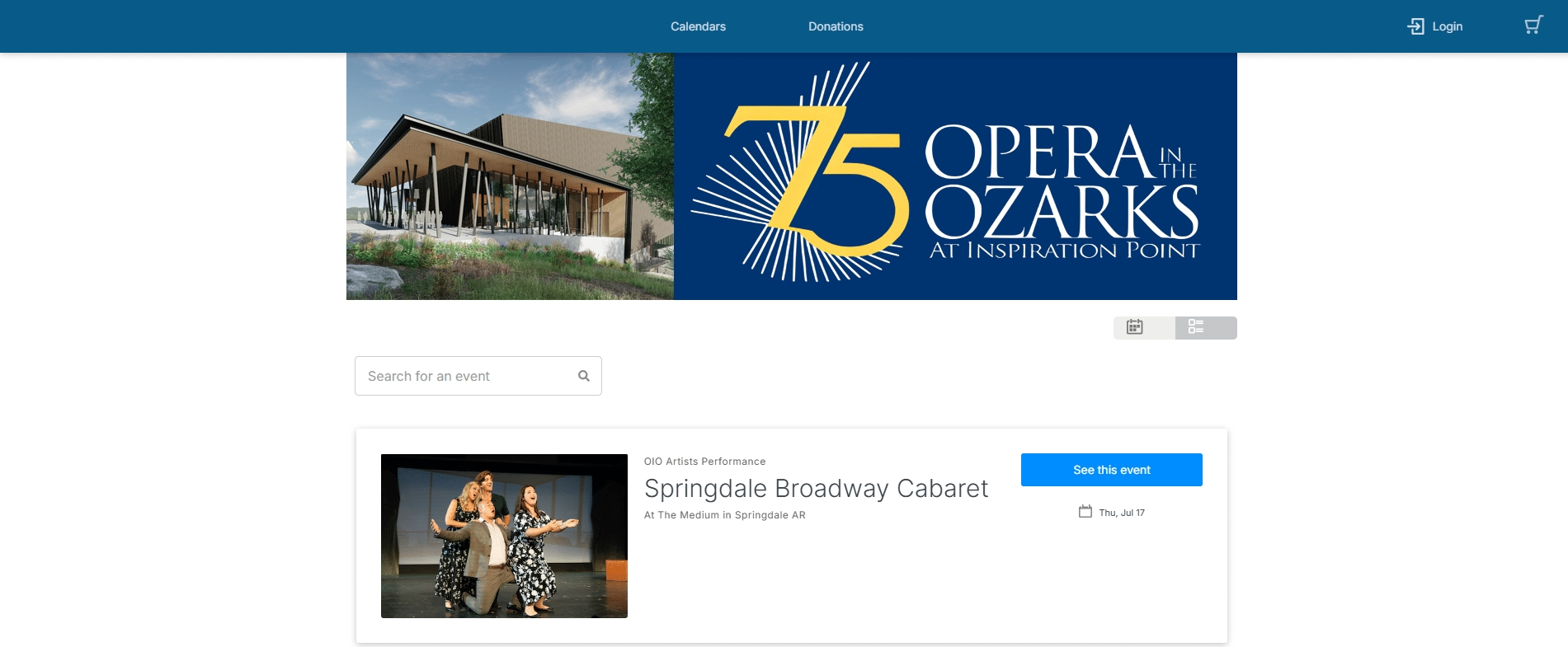Go to the Donations page

click(836, 26)
